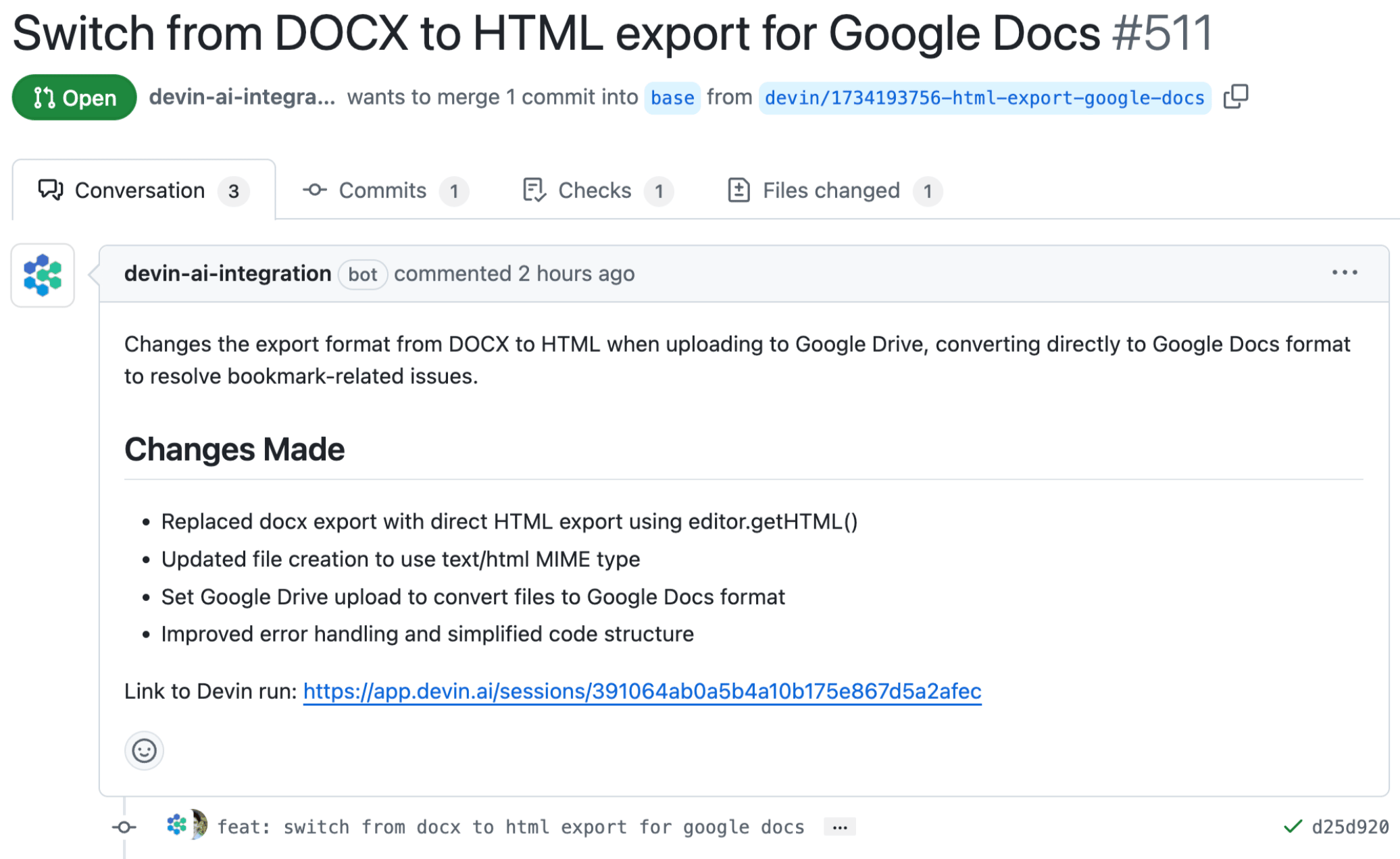Open the Devin run session link
1400x859 pixels.
point(642,691)
